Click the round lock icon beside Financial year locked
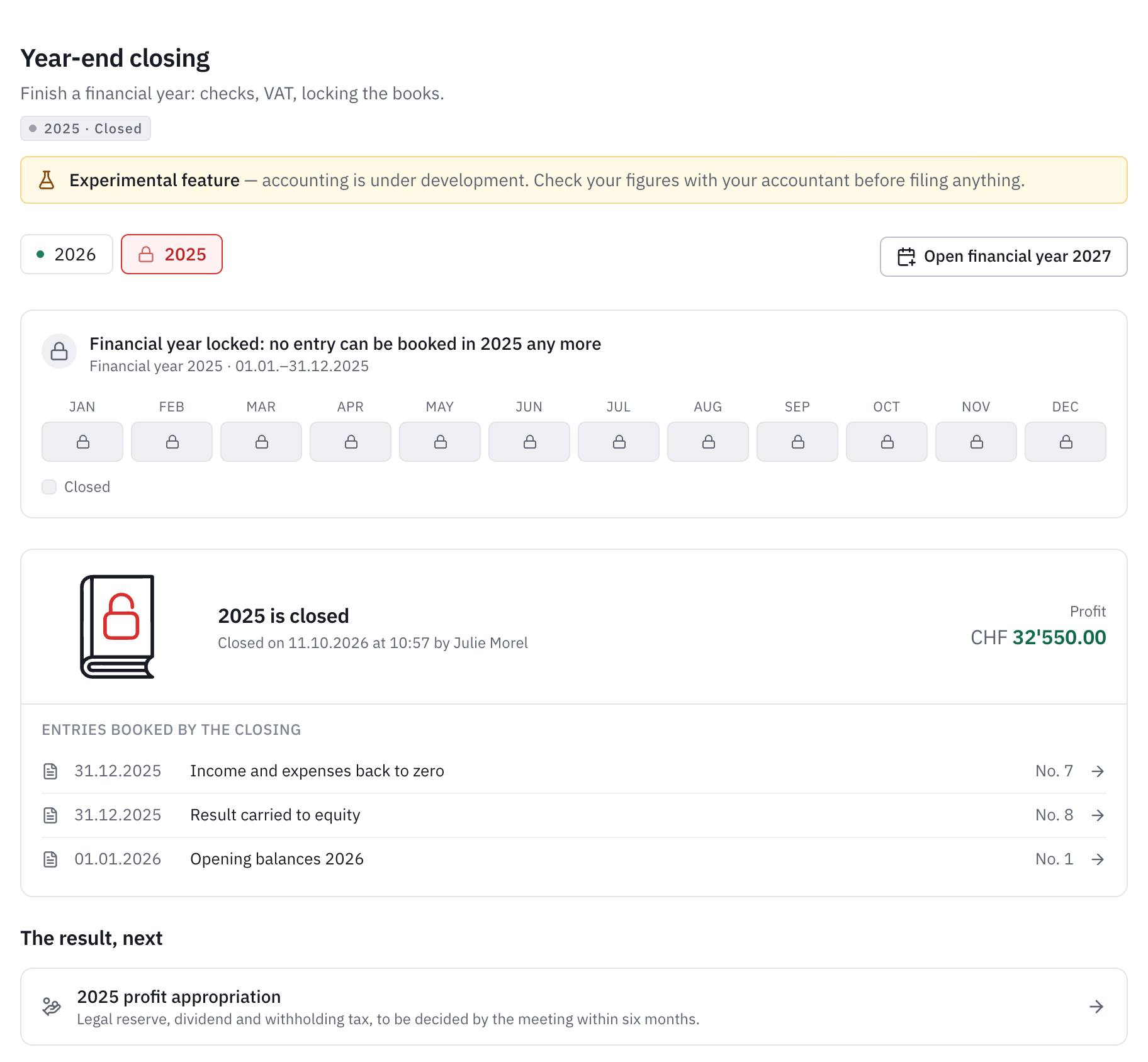Screen dimensions: 1148x1062 pos(59,351)
